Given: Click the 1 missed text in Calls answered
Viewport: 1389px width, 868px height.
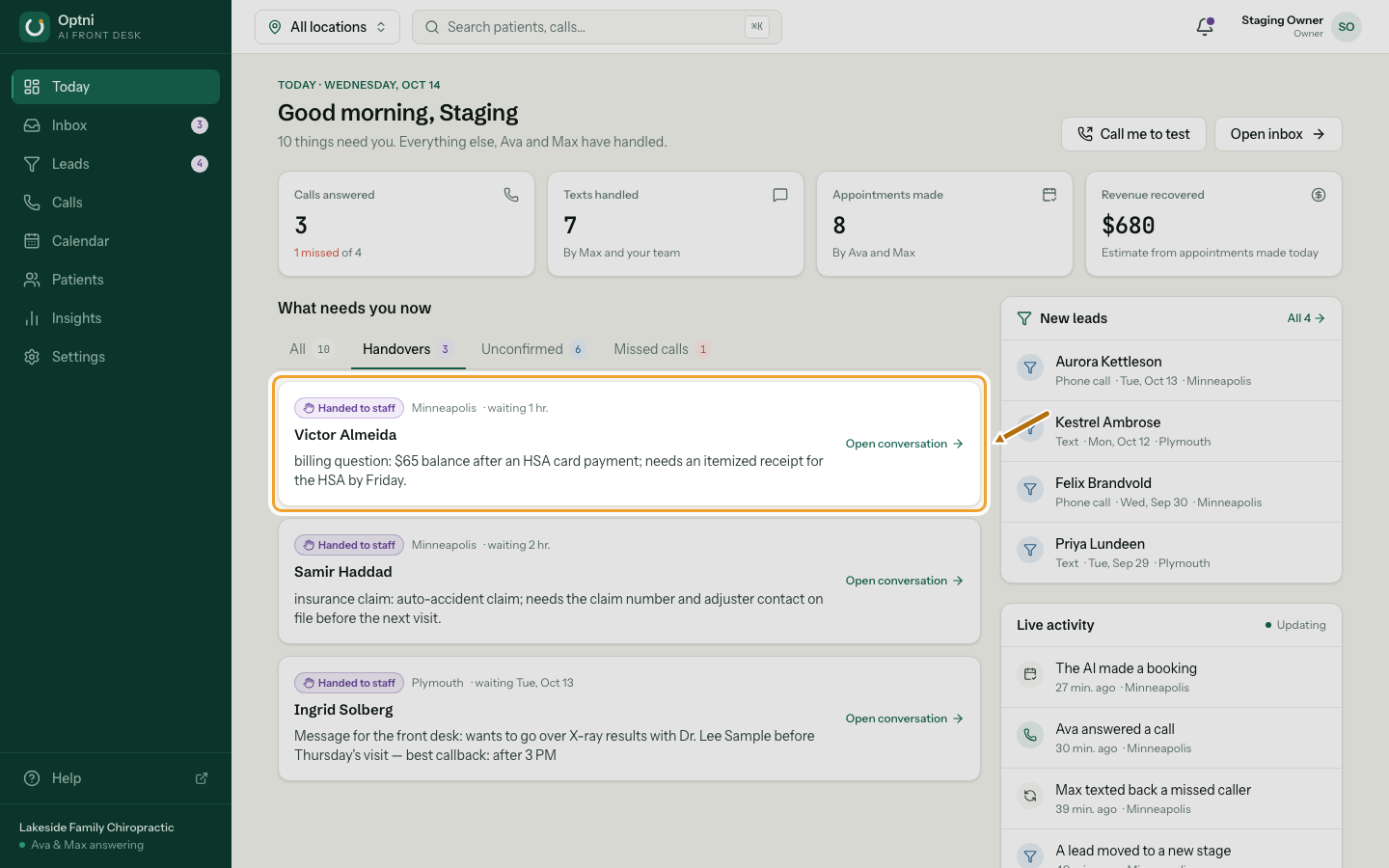Looking at the screenshot, I should pyautogui.click(x=316, y=253).
